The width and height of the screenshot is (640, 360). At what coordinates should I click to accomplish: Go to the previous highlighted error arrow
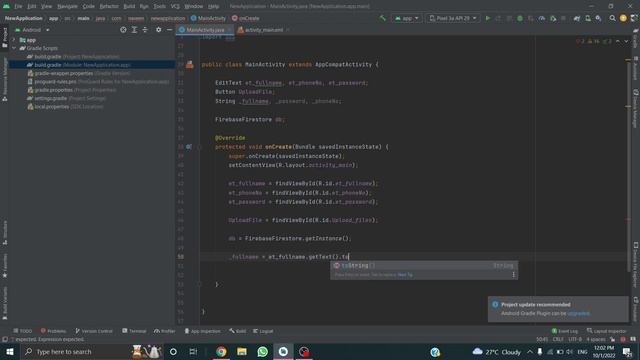[618, 41]
